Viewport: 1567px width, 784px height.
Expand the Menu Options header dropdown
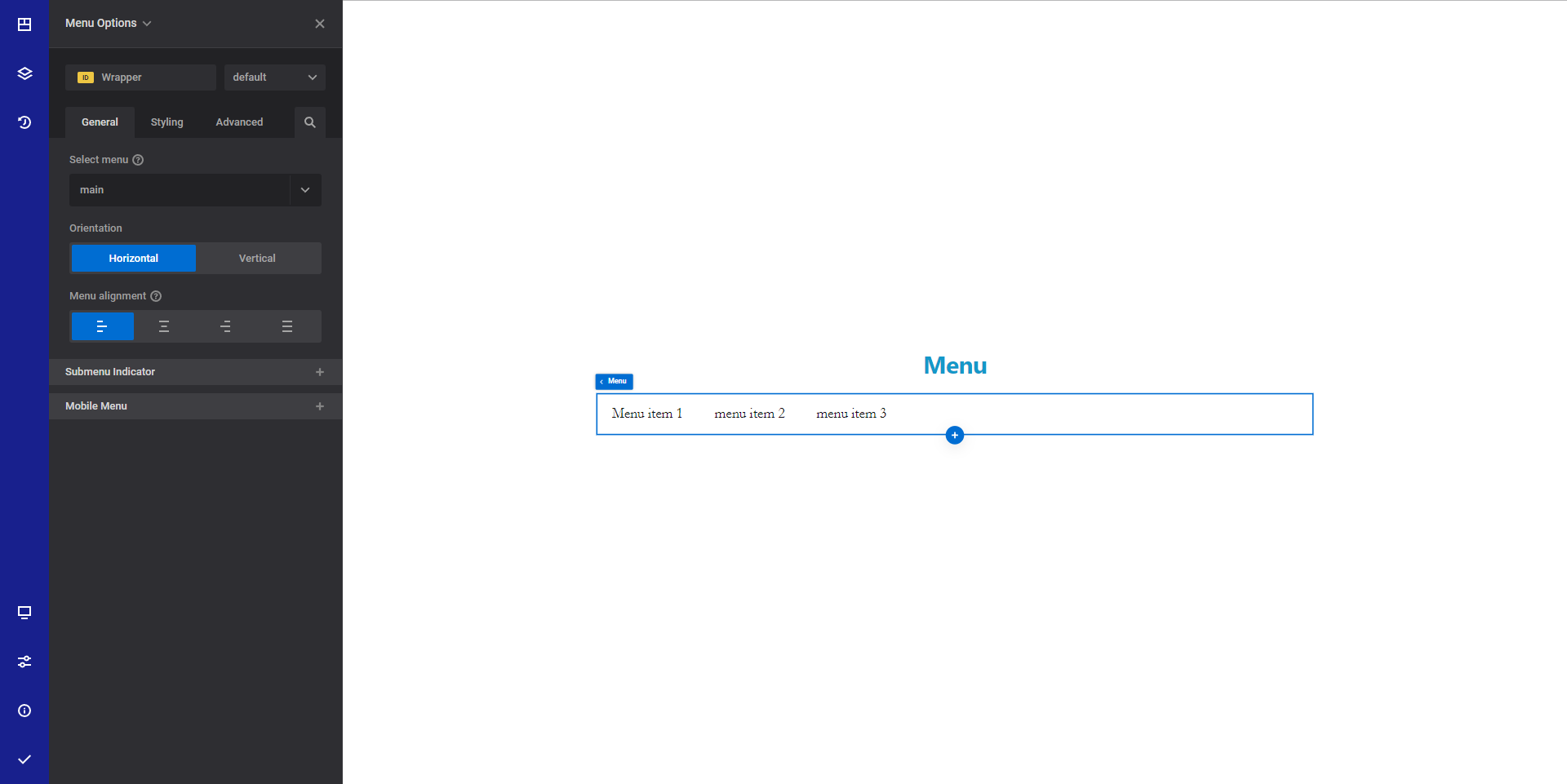click(147, 23)
